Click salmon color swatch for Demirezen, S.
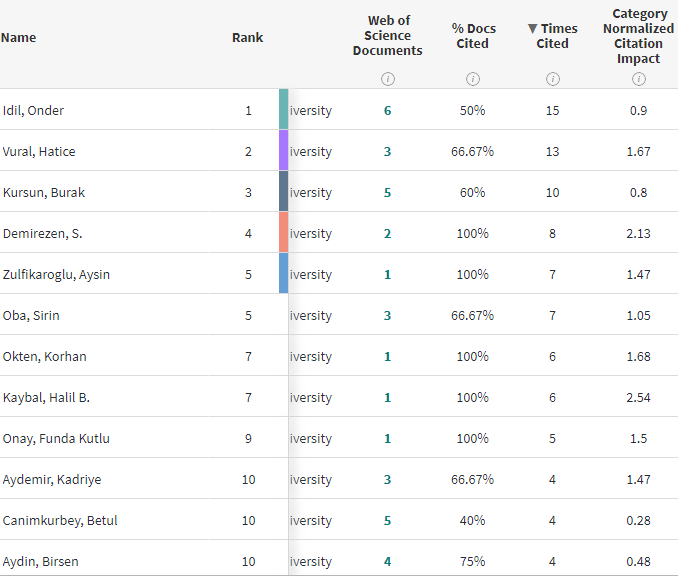678x577 pixels. tap(284, 233)
